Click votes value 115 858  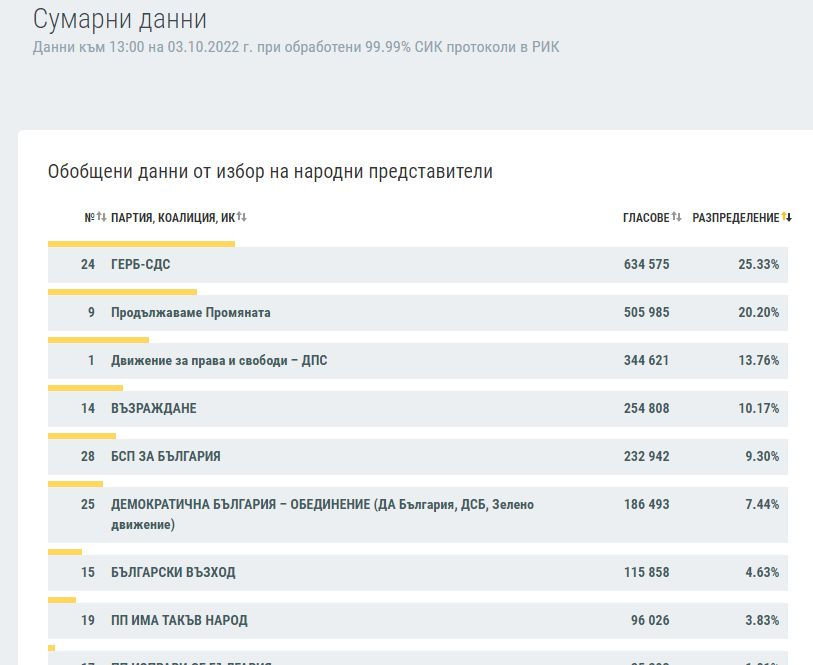647,572
